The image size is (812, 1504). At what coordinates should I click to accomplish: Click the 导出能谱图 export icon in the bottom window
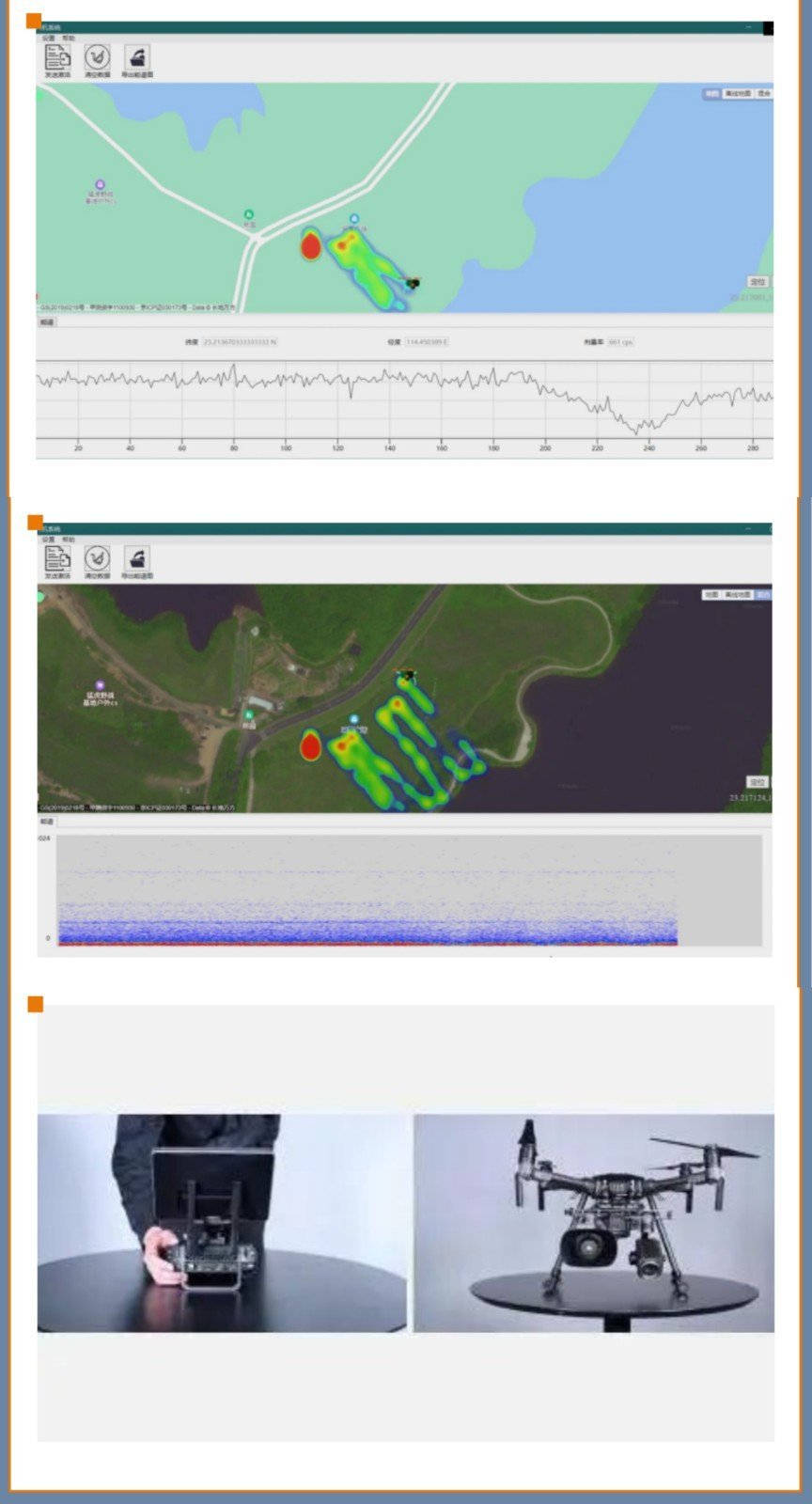click(137, 558)
